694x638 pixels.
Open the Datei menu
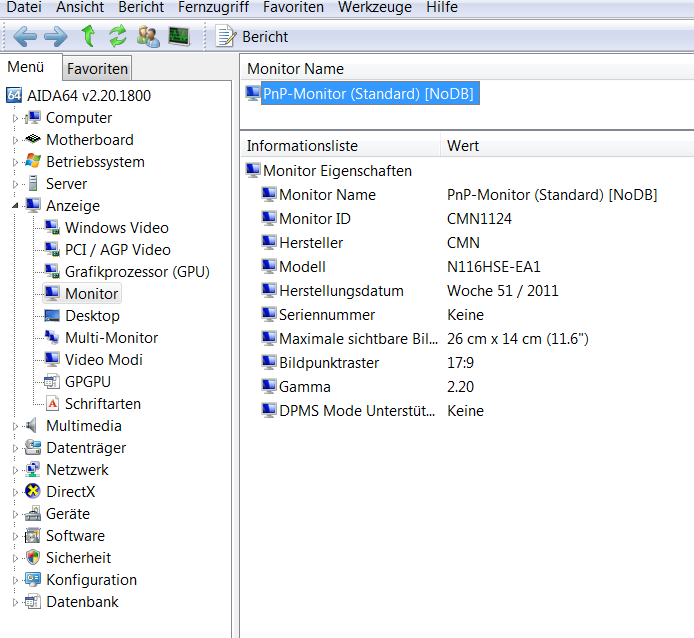point(24,7)
